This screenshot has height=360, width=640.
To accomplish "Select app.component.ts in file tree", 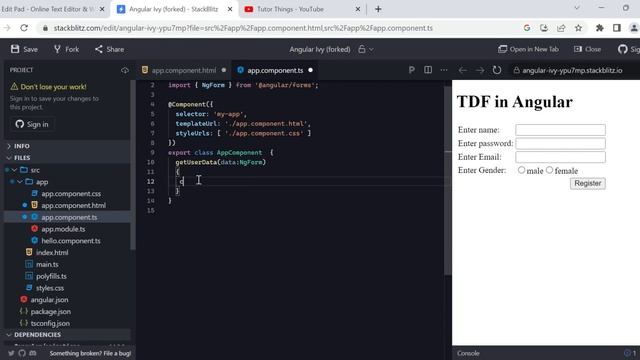I will pos(69,217).
